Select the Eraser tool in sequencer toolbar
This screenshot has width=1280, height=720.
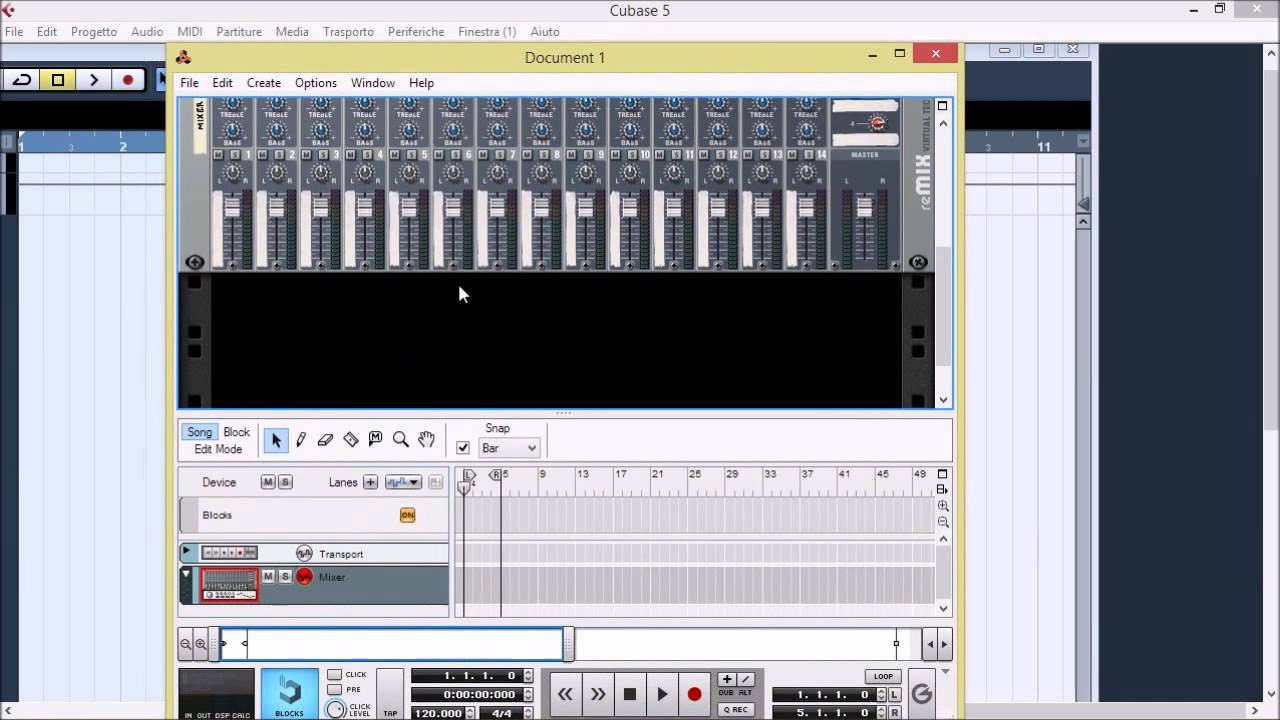pyautogui.click(x=325, y=440)
